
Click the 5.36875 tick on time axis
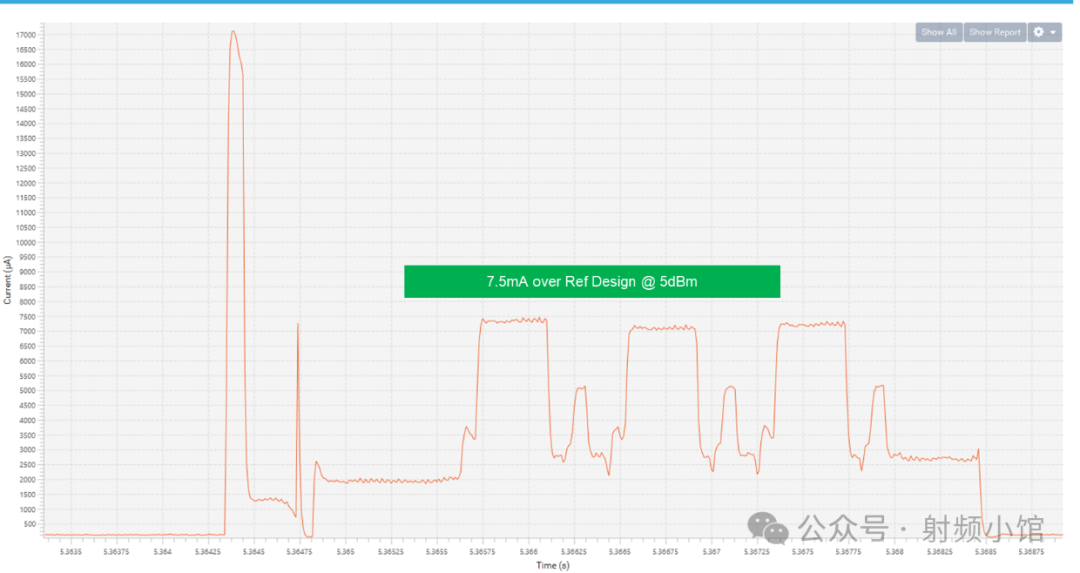point(1030,551)
